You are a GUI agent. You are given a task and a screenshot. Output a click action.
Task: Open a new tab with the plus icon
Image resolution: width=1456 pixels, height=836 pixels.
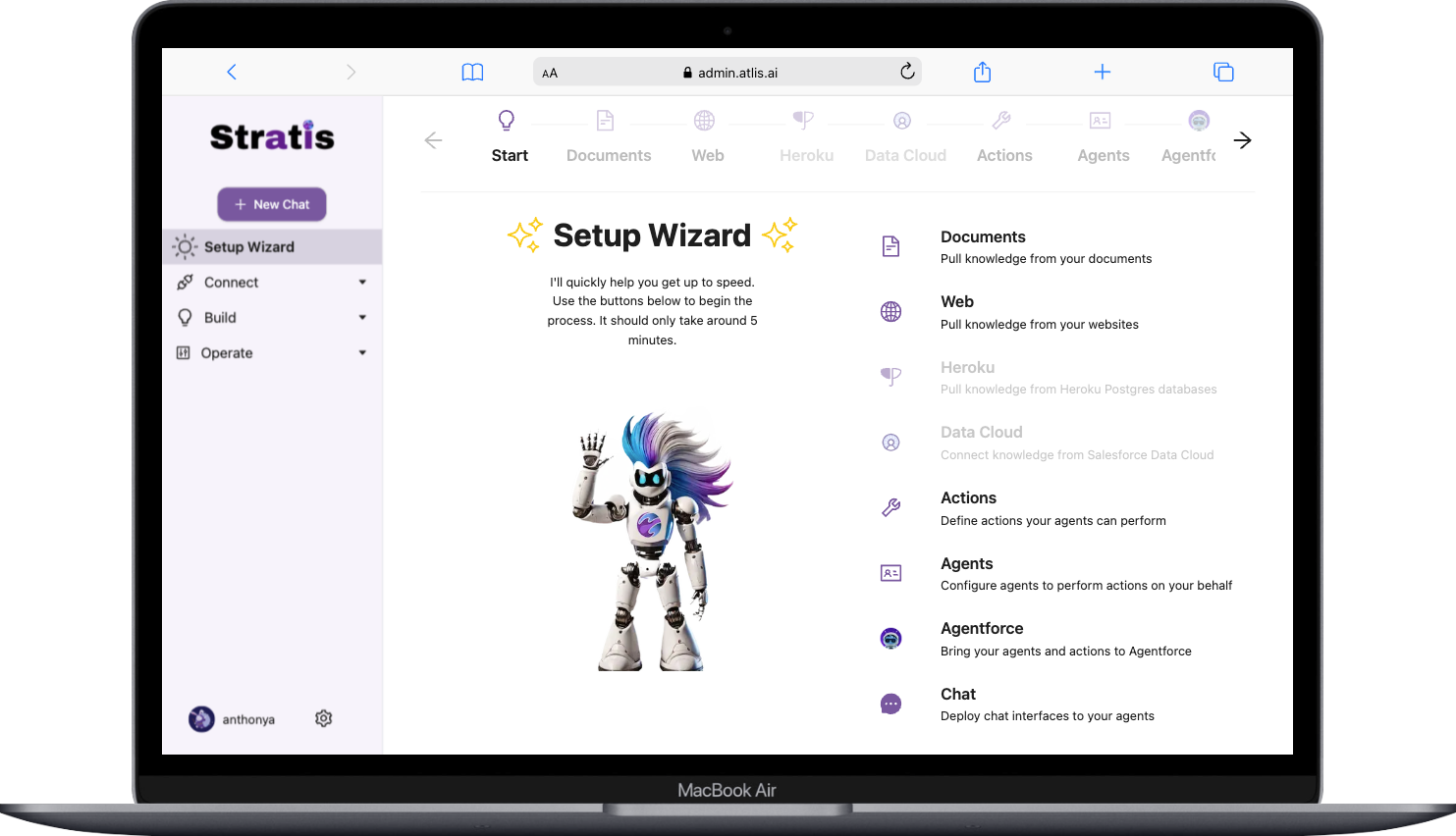coord(1103,72)
